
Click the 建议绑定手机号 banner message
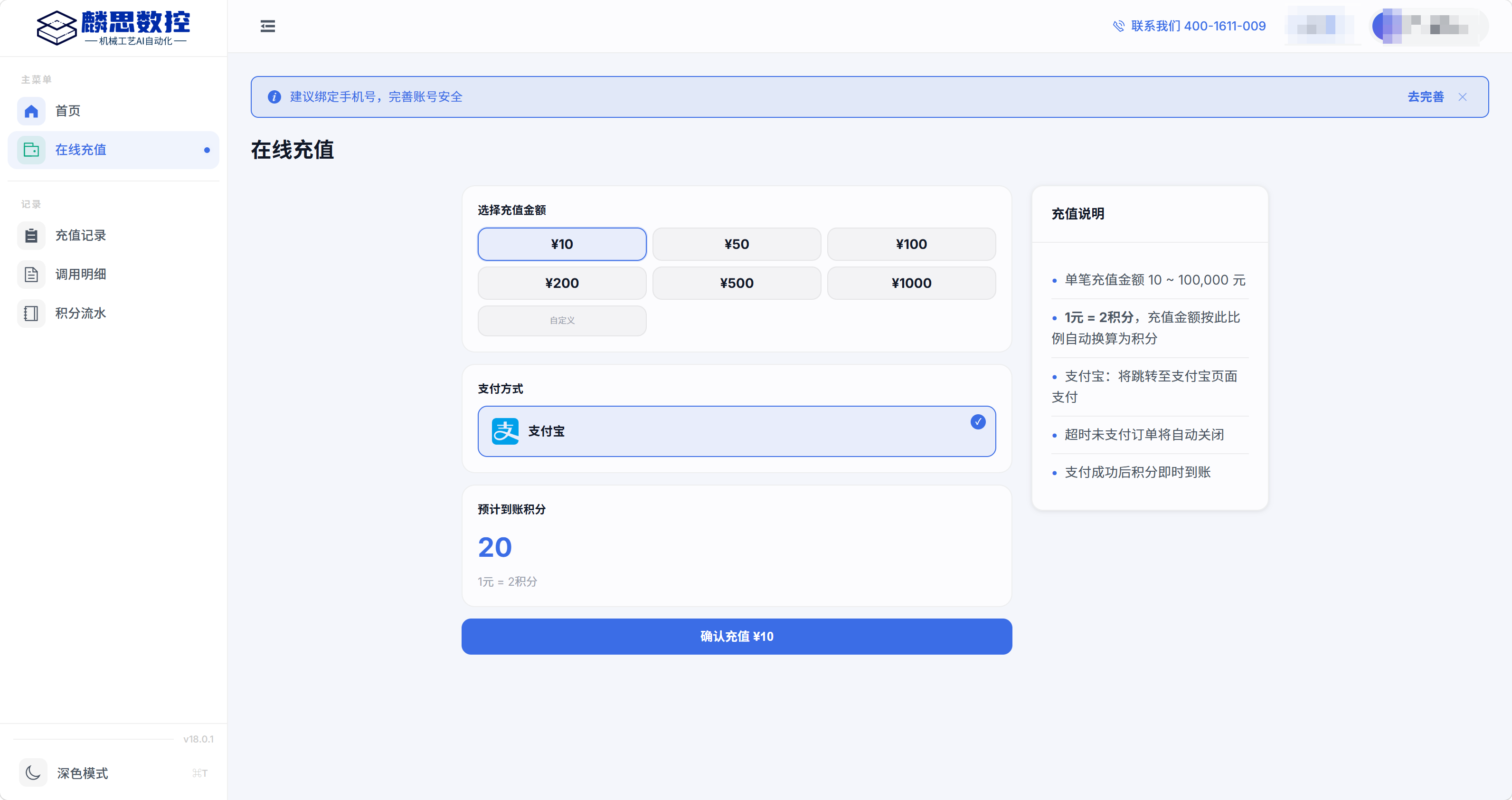point(376,97)
